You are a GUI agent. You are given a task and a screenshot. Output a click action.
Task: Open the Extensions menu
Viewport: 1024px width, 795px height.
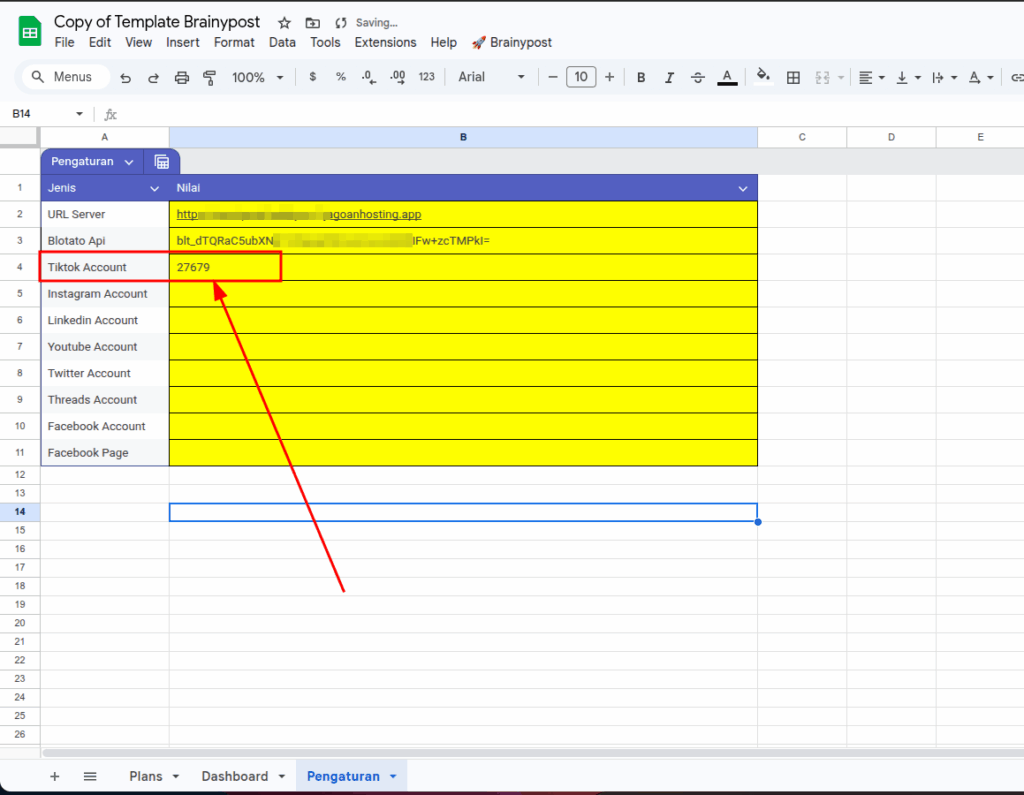385,42
